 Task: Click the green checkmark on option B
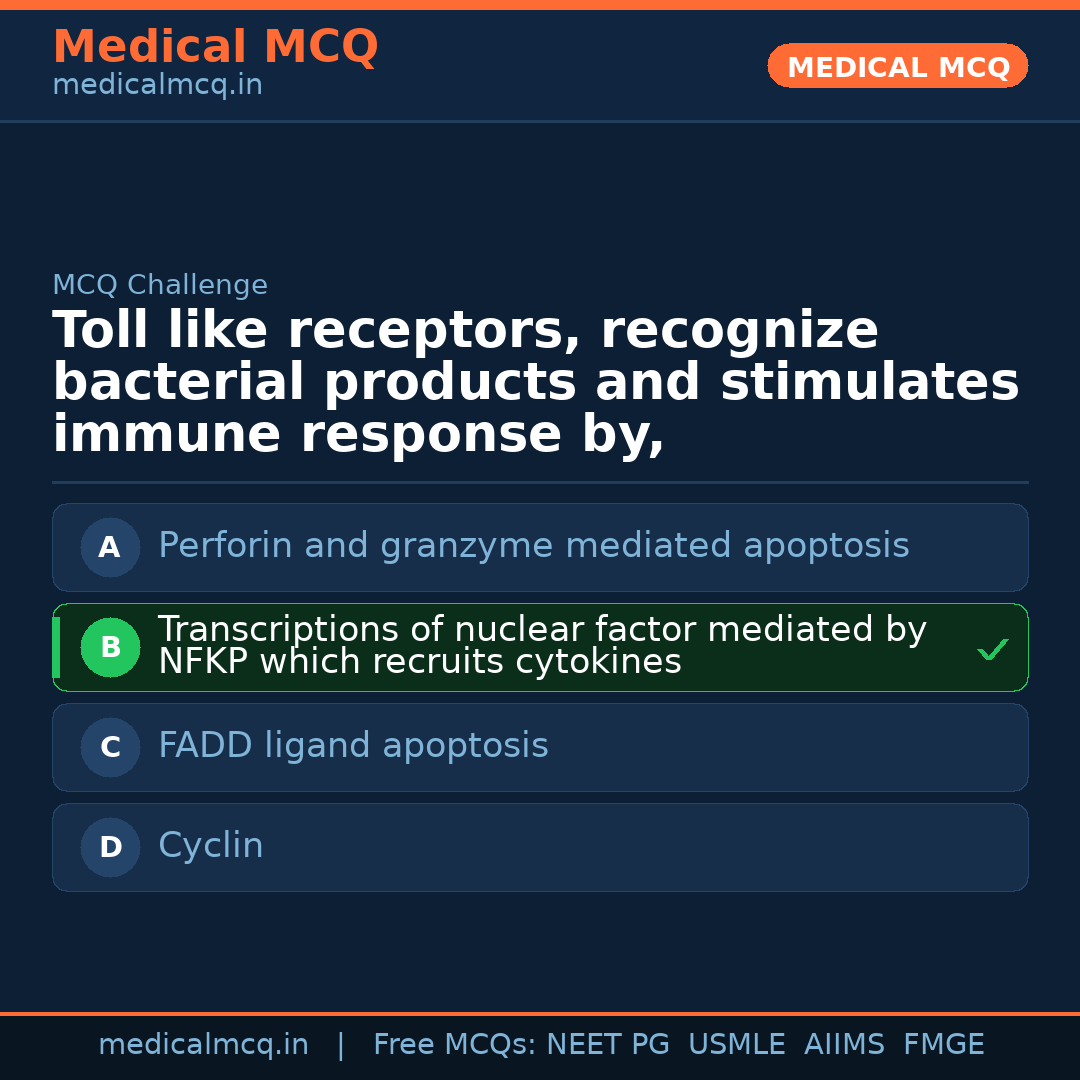point(992,650)
